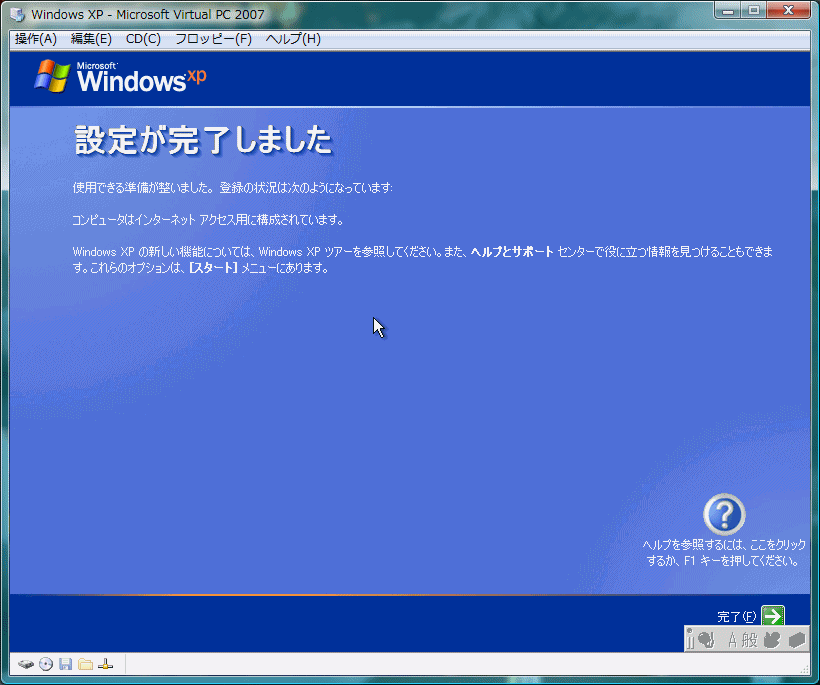820x685 pixels.
Task: Click the IME input mode 'A' indicator
Action: [x=732, y=640]
